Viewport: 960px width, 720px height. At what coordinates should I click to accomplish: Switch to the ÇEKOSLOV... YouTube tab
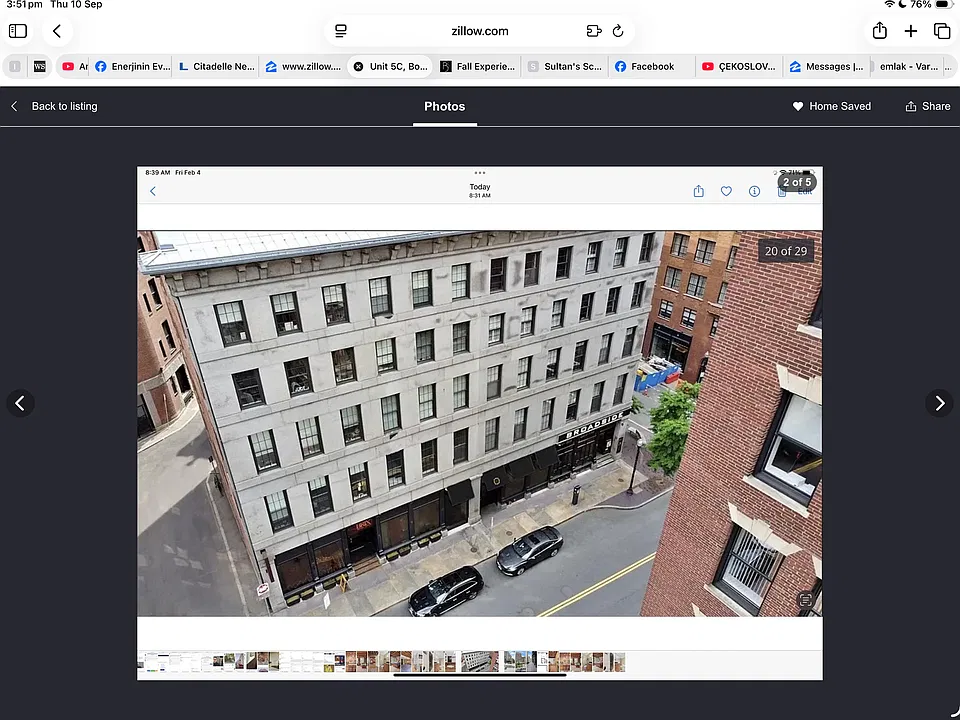tap(738, 66)
